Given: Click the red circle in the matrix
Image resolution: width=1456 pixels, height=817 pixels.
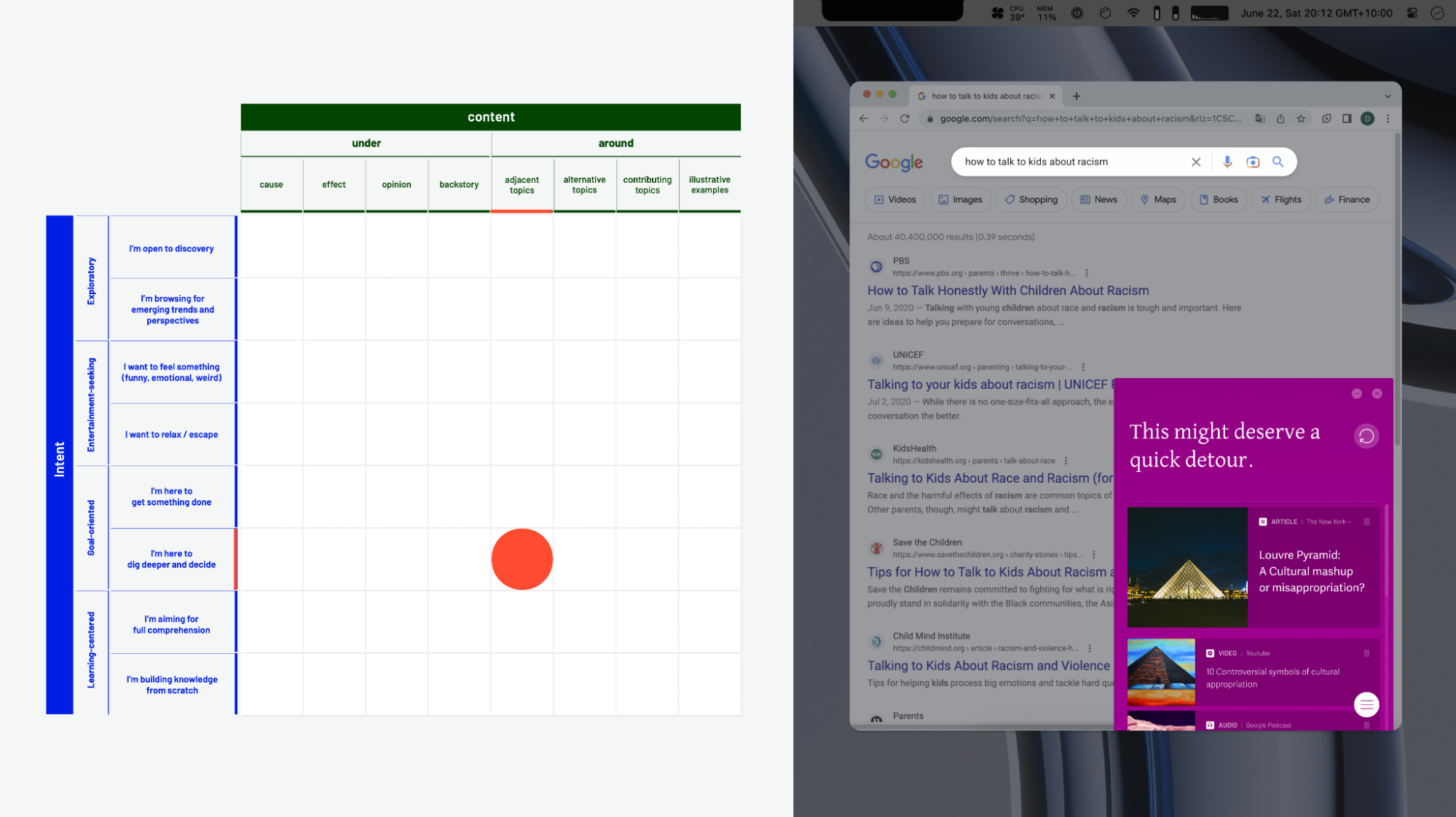Looking at the screenshot, I should coord(522,559).
